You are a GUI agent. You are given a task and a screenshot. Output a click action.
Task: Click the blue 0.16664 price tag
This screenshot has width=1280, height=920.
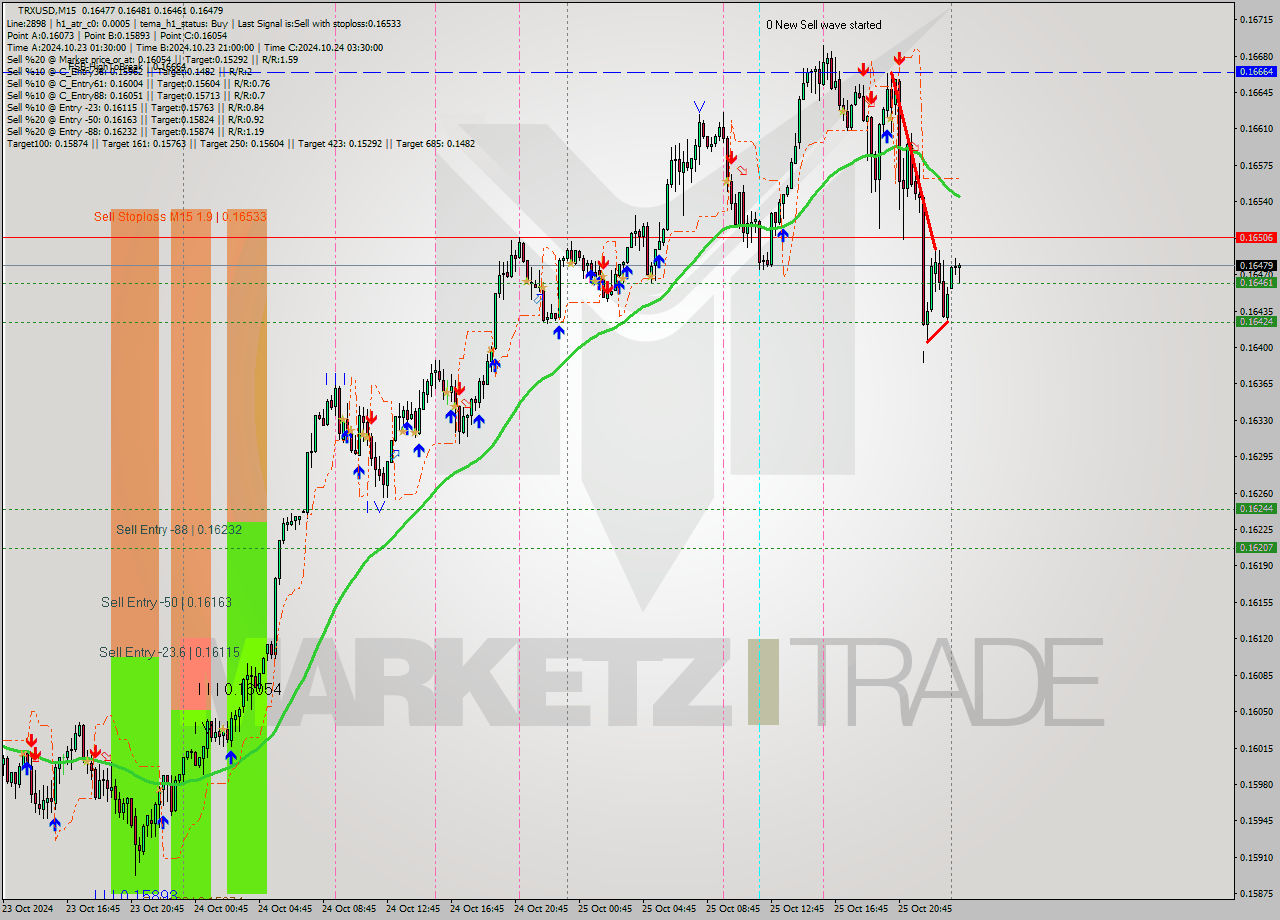click(x=1256, y=72)
